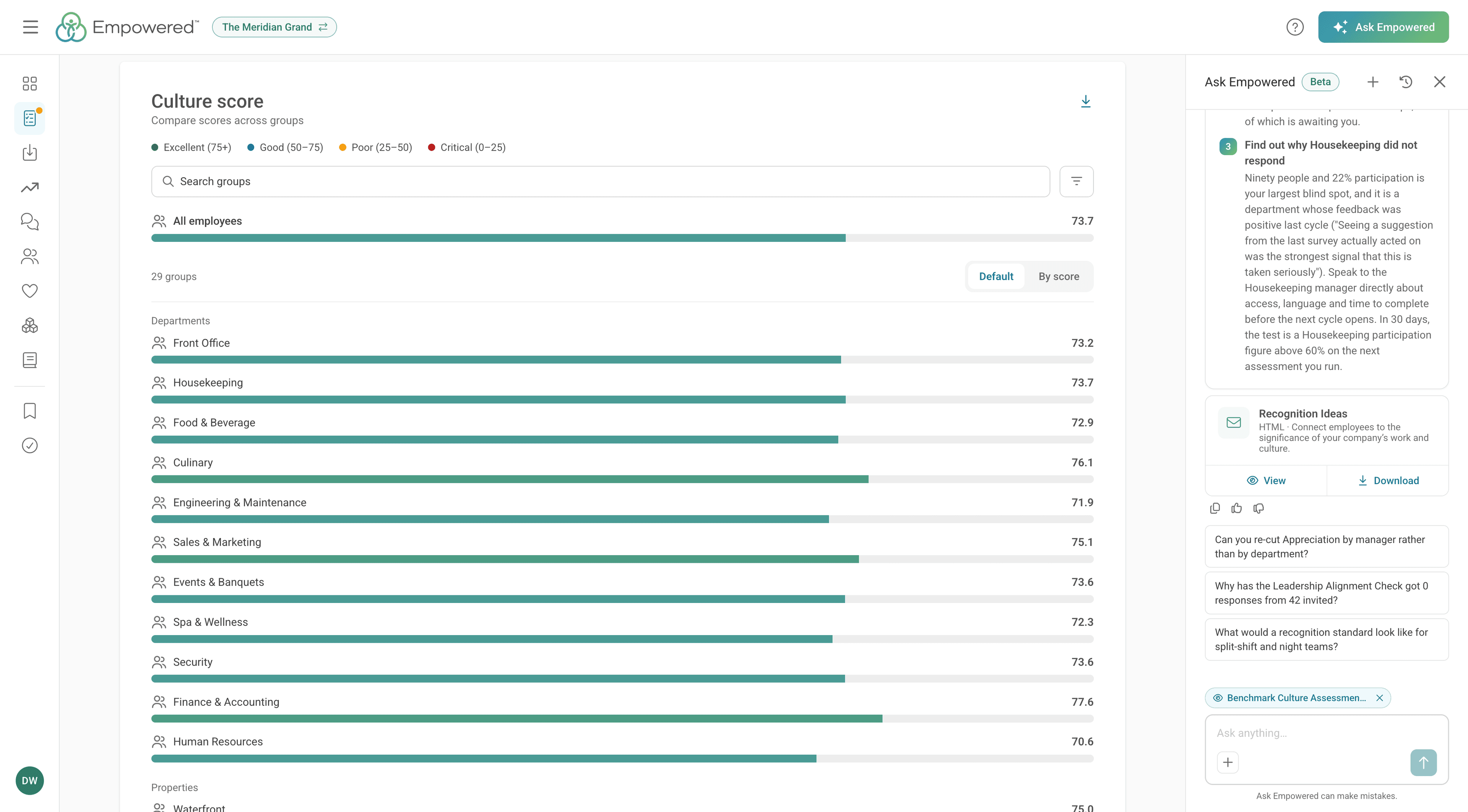Add attachment with plus in chat box
This screenshot has height=812, width=1468.
coord(1228,762)
